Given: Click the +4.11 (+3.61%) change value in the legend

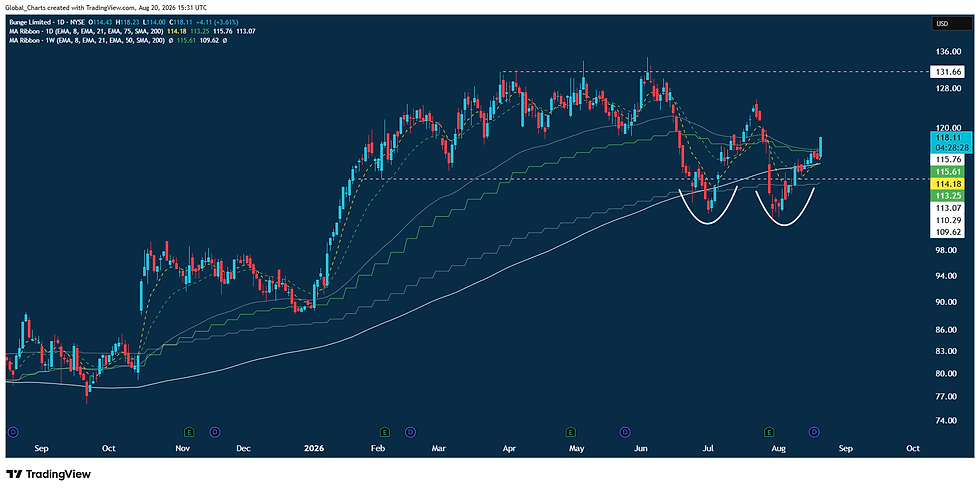Looking at the screenshot, I should tap(219, 22).
